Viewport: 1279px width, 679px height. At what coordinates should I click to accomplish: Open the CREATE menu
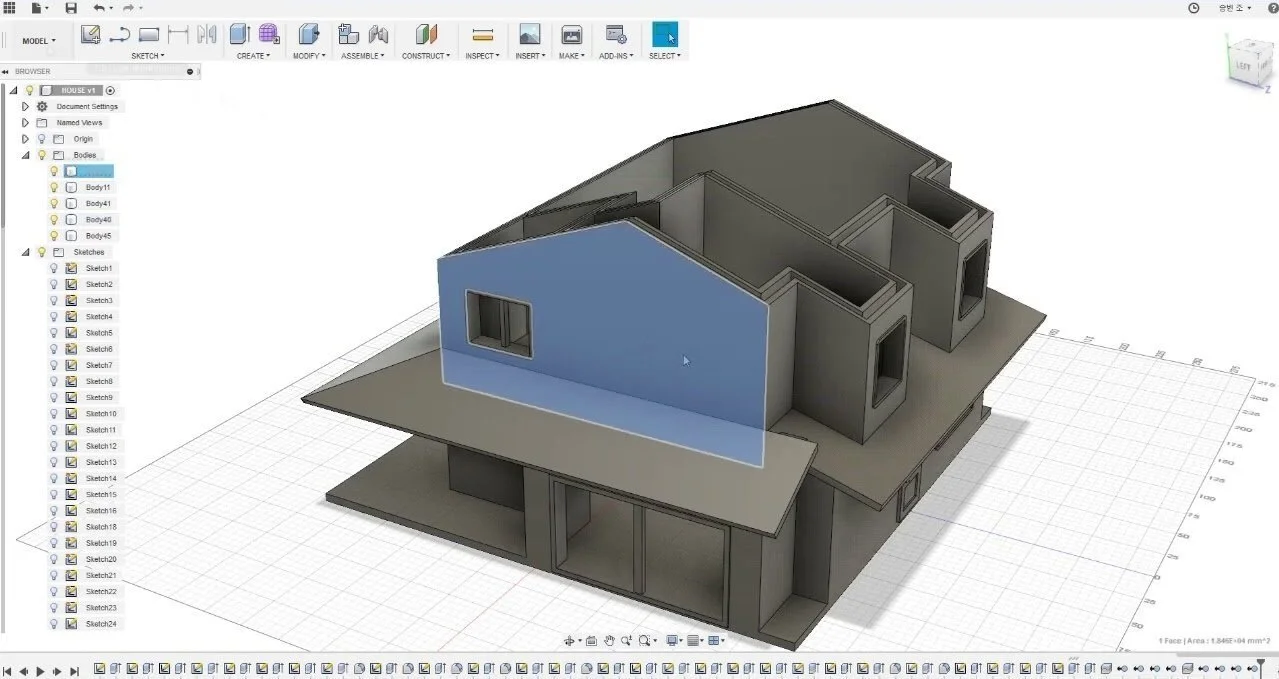tap(253, 56)
